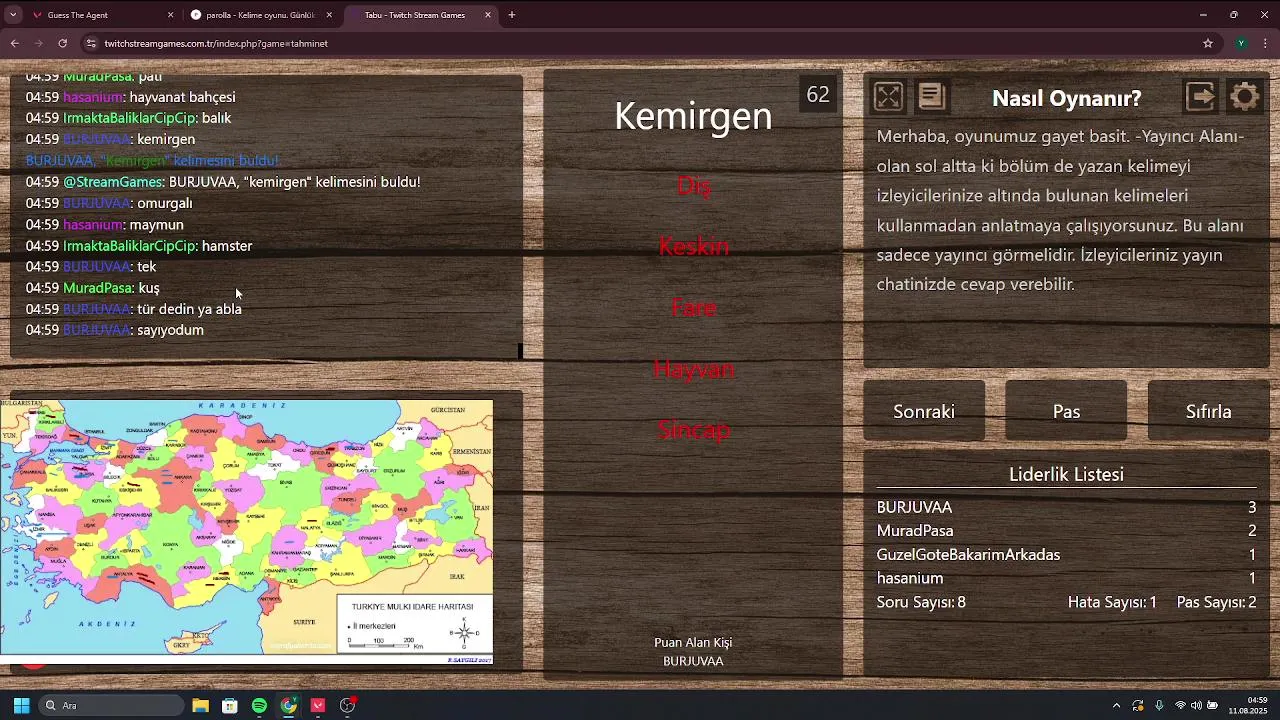
Task: Bookmark this page with the star
Action: (x=1208, y=43)
